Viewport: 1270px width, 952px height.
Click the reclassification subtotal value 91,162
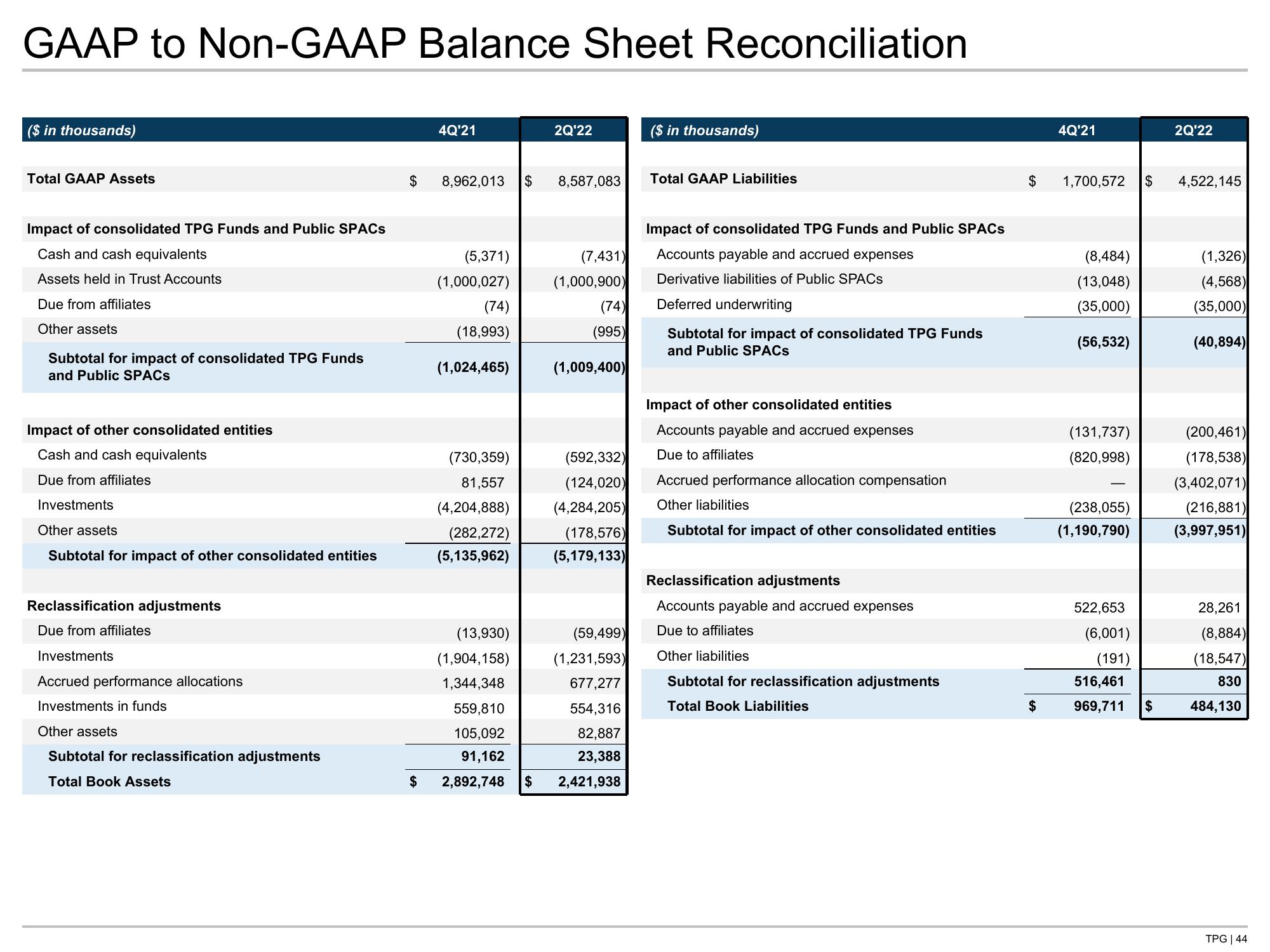click(483, 757)
